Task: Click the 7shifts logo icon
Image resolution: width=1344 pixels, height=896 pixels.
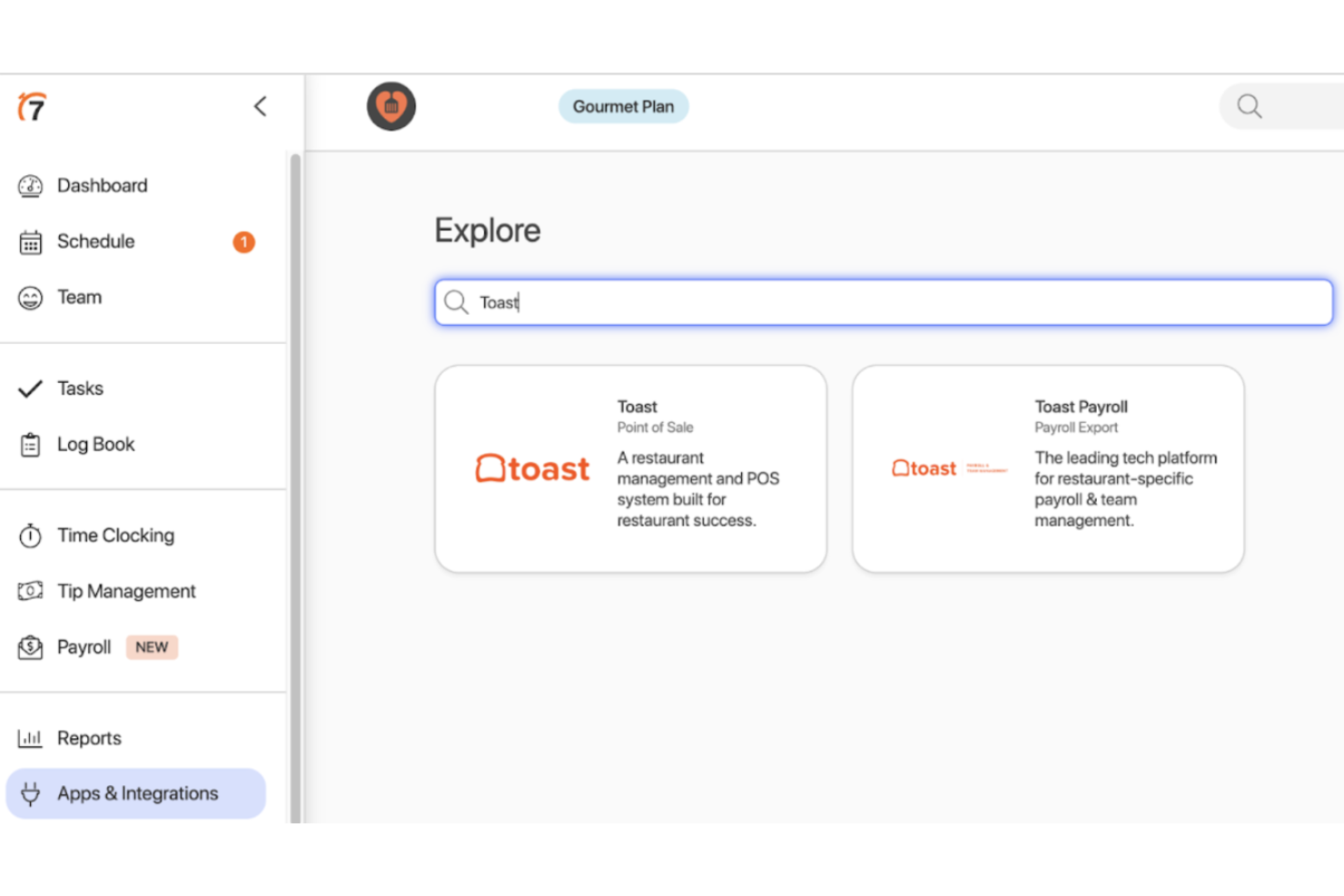Action: point(32,106)
